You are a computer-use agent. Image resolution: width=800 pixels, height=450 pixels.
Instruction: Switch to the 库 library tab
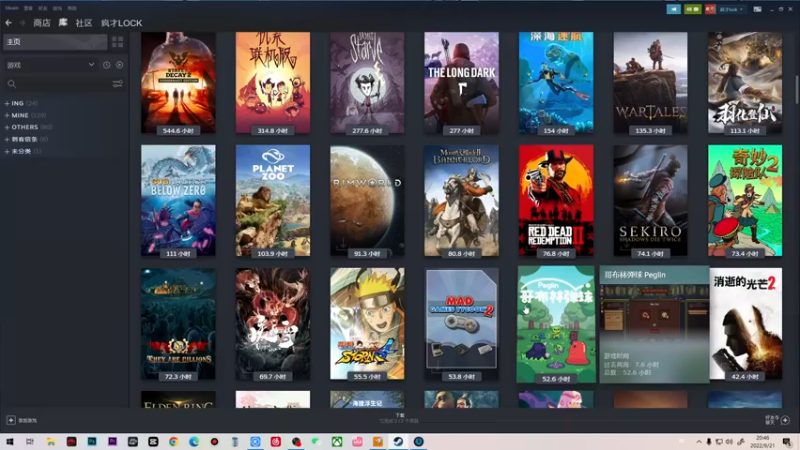pos(63,22)
